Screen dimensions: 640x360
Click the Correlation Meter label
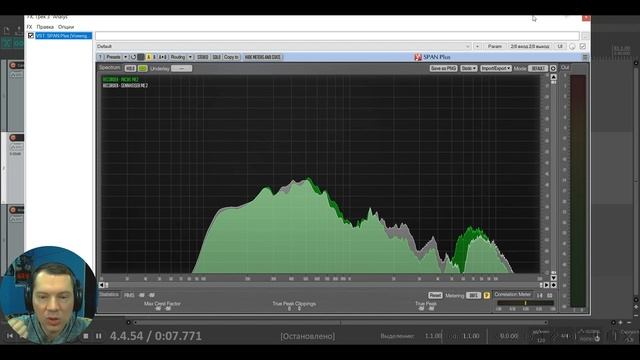(513, 294)
